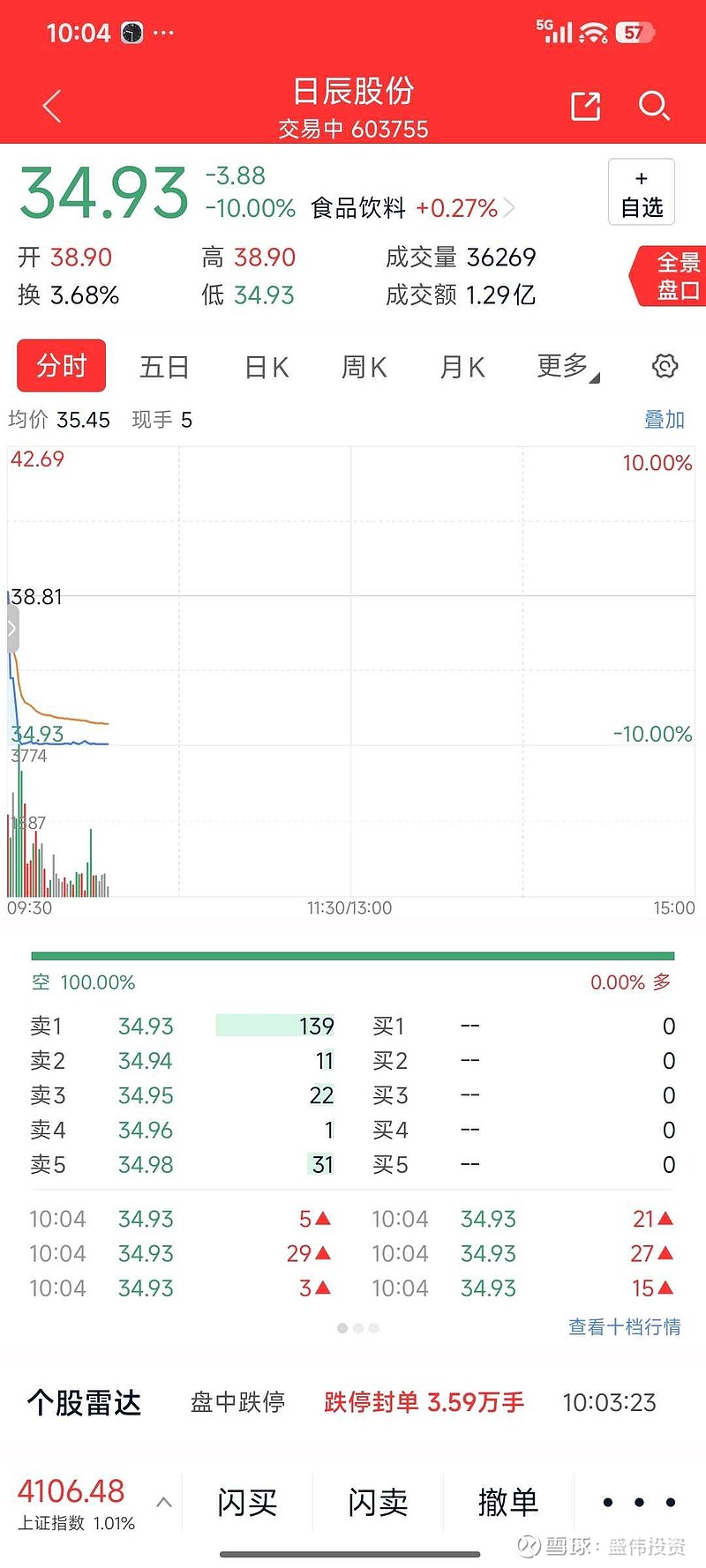Open chart settings gear icon
This screenshot has height=1568, width=706.
[x=665, y=366]
